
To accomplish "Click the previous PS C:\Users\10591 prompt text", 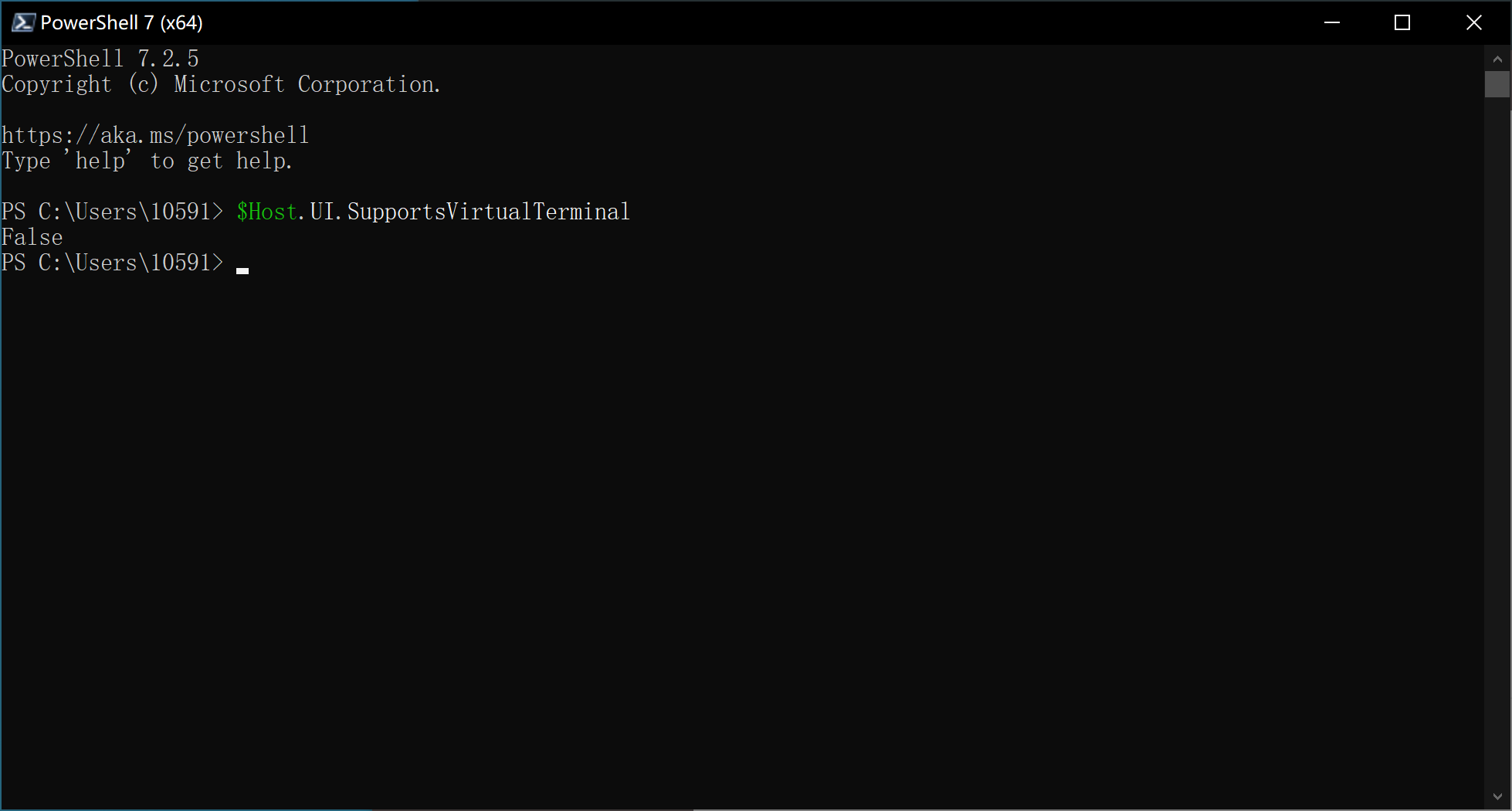I will tap(113, 211).
